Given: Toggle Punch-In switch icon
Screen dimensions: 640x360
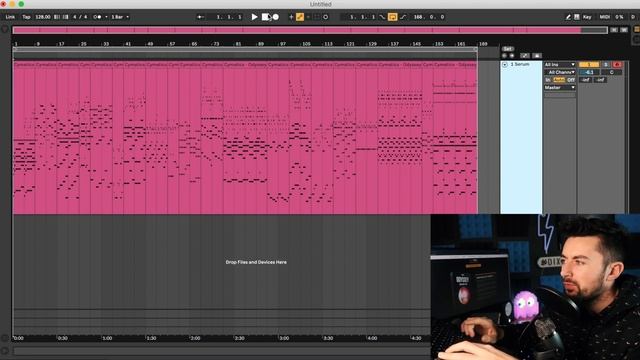Looking at the screenshot, I should coord(382,17).
